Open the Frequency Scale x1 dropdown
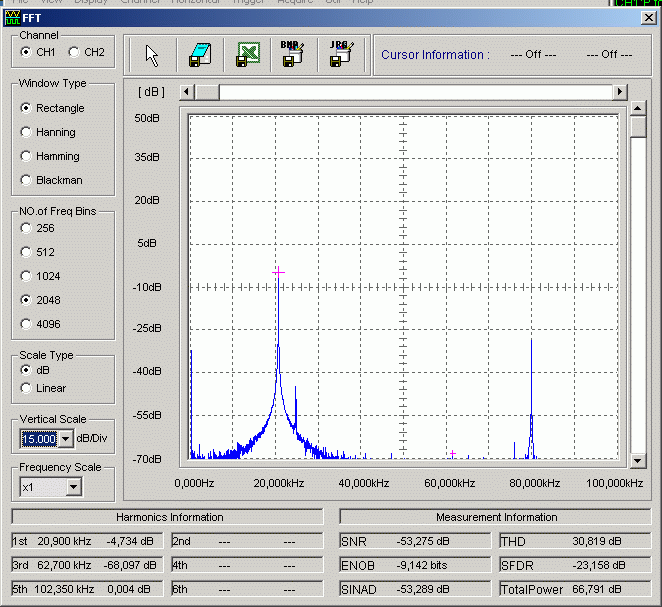The height and width of the screenshot is (607, 662). 73,487
